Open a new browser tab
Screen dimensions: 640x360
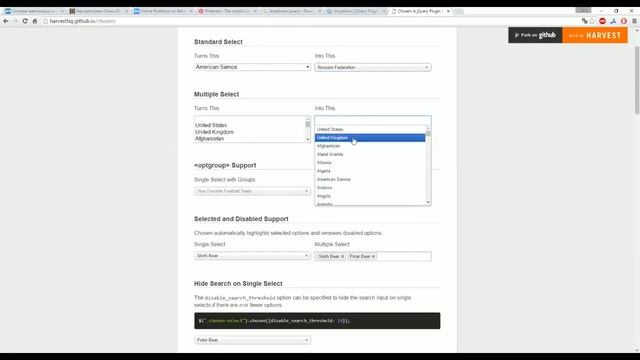(459, 11)
